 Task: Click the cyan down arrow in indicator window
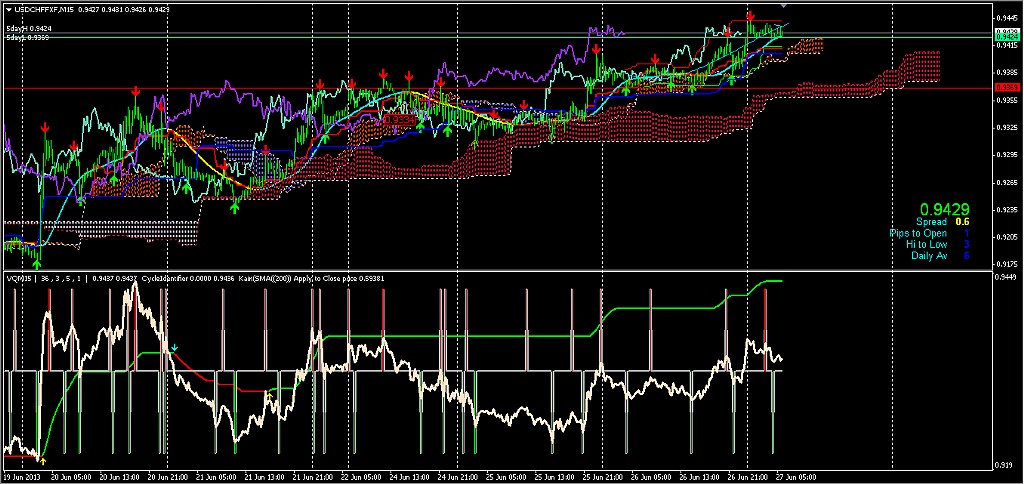175,348
